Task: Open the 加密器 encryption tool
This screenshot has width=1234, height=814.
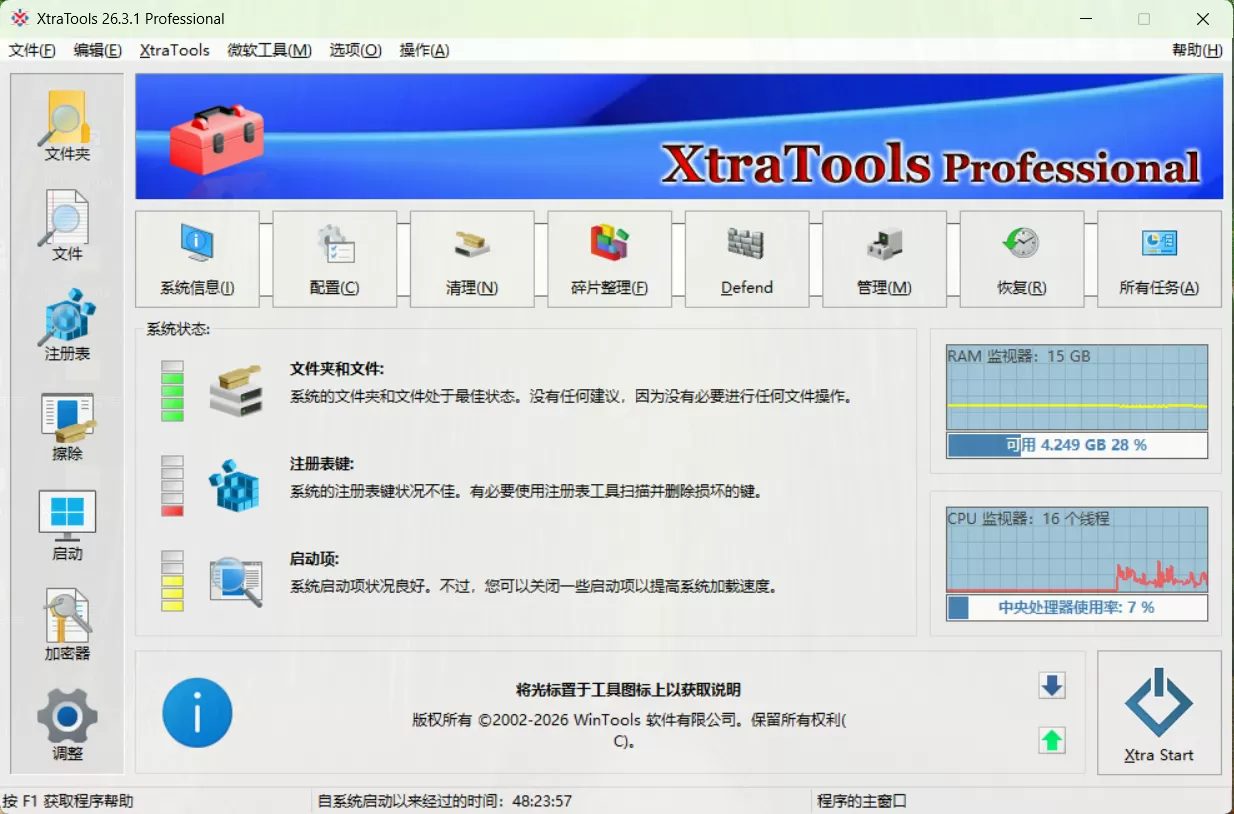Action: click(x=66, y=625)
